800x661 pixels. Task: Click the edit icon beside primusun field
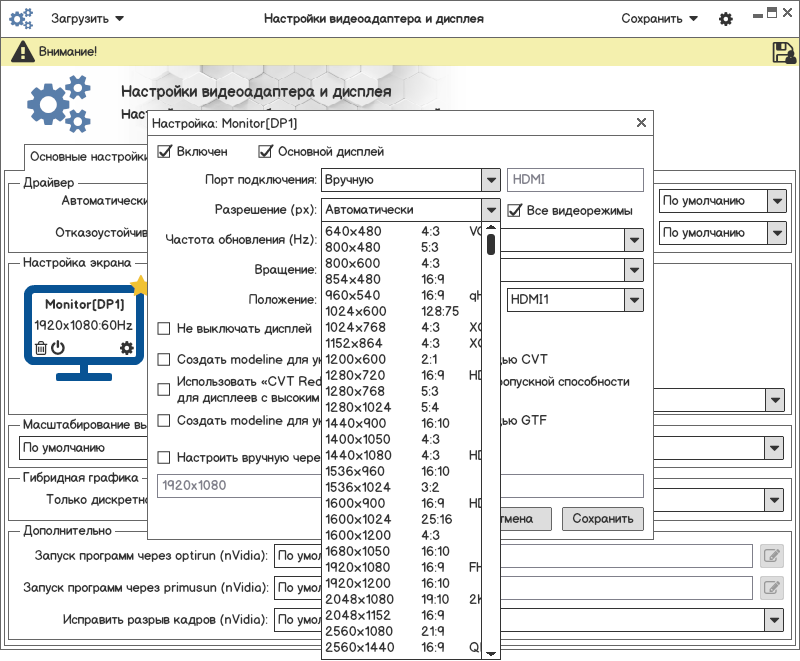click(771, 588)
